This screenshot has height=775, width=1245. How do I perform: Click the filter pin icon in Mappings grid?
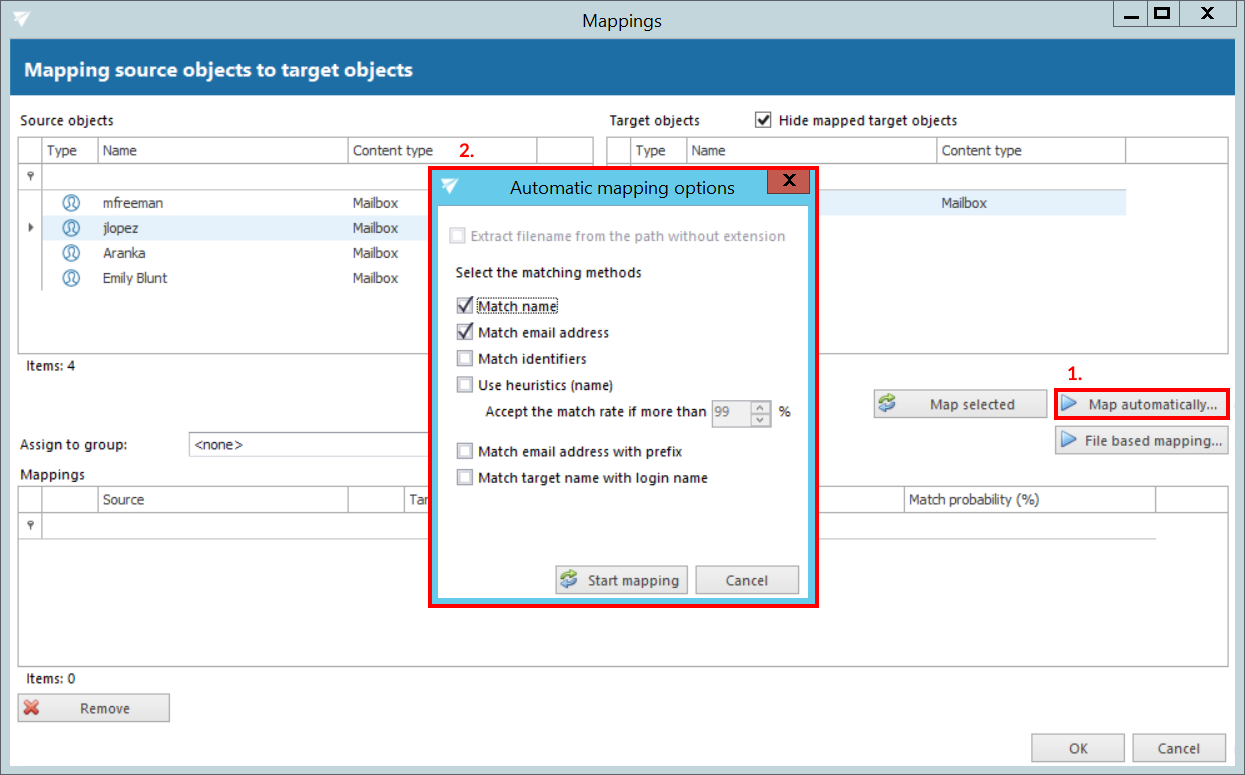point(30,525)
